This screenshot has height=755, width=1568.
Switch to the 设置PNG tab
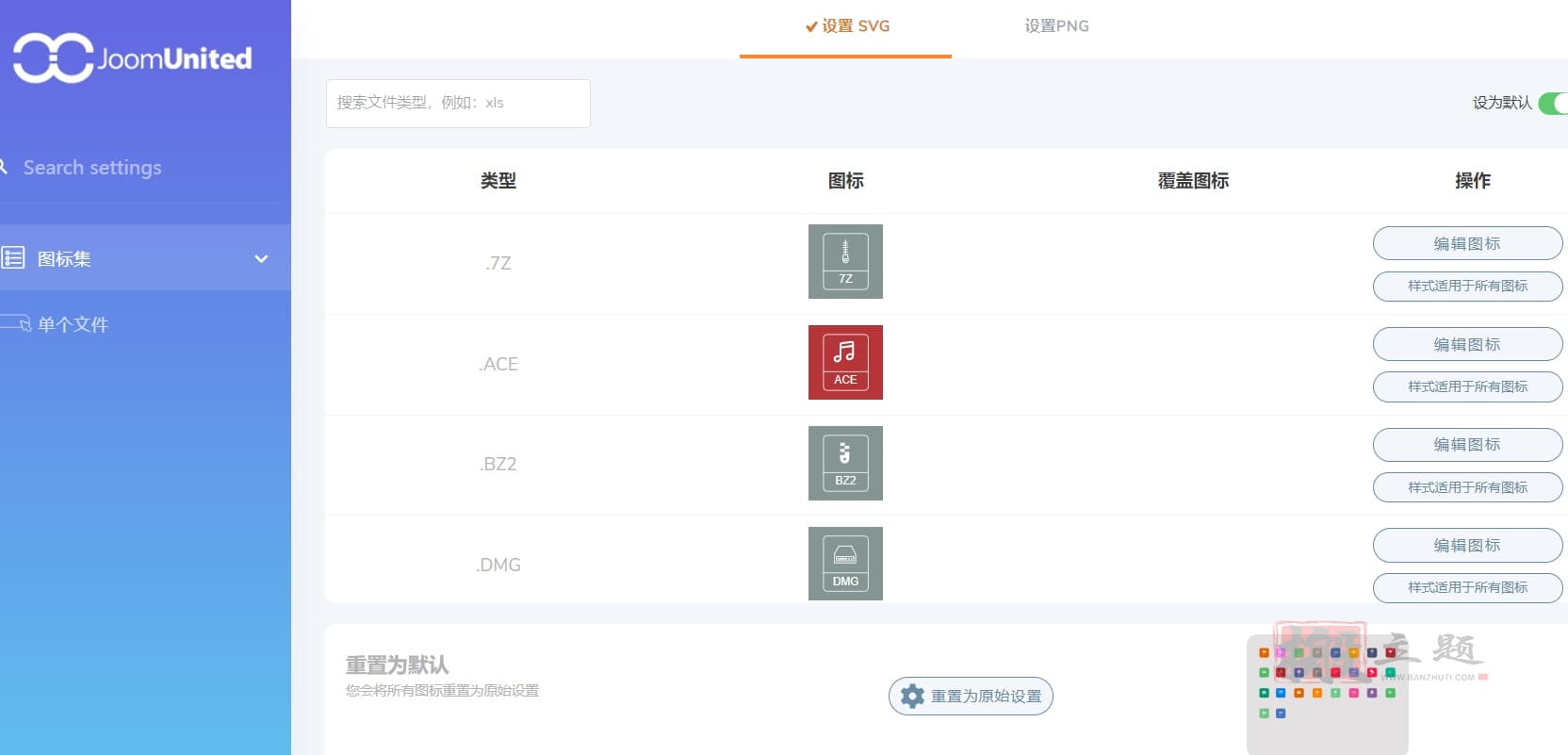pyautogui.click(x=1056, y=26)
